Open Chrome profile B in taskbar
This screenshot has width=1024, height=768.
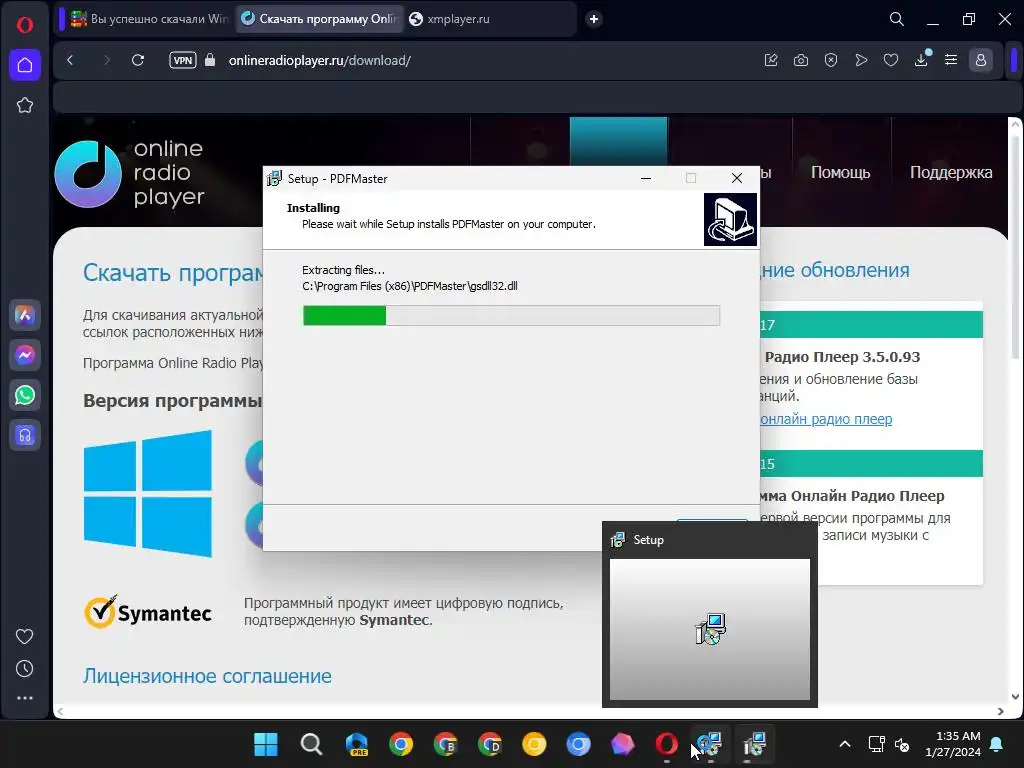point(445,744)
